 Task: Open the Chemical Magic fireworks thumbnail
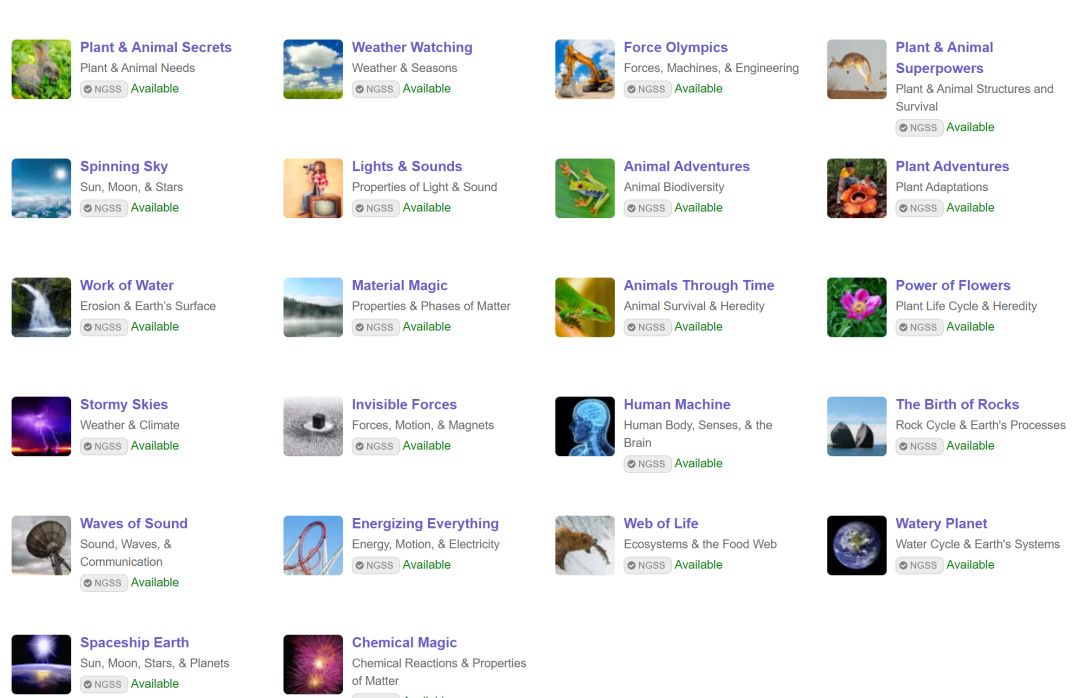tap(313, 664)
